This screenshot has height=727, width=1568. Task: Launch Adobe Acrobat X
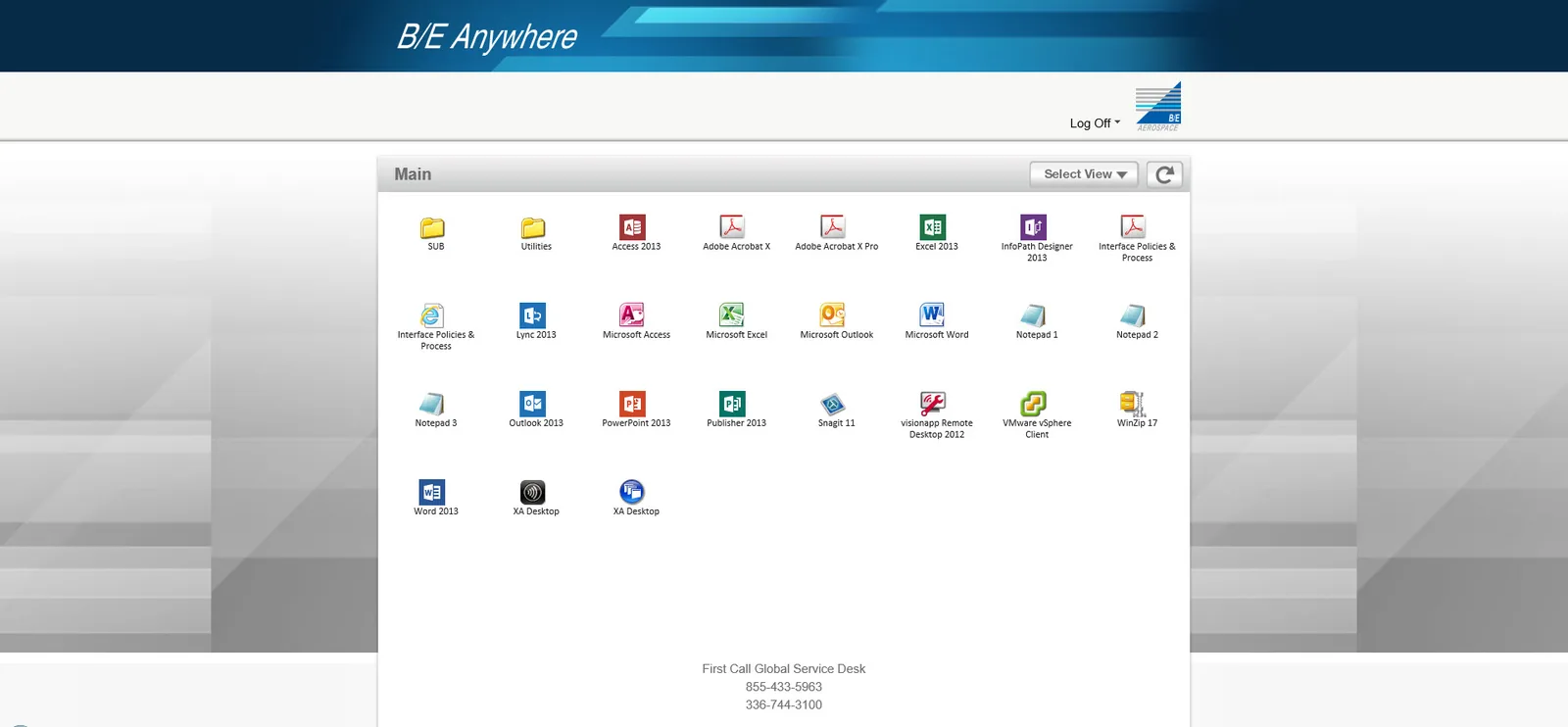(x=733, y=227)
